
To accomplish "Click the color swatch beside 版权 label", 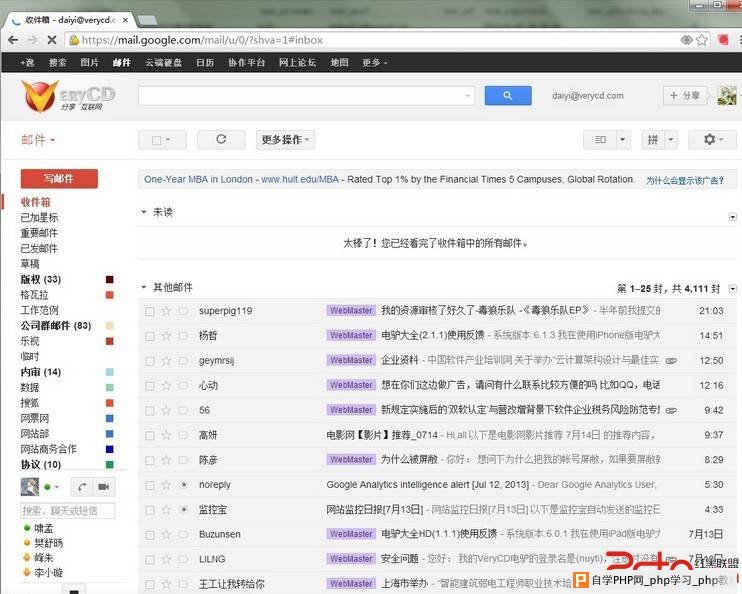I will pos(109,279).
